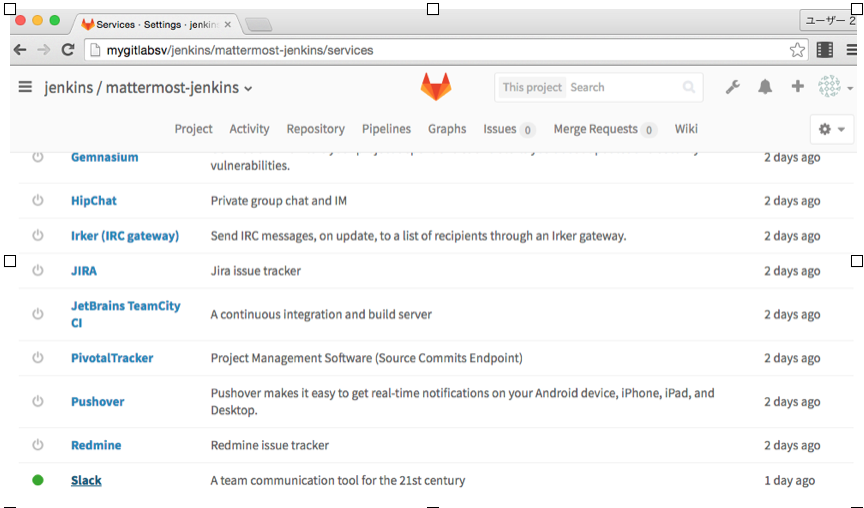Open the Pushover service link

pyautogui.click(x=98, y=401)
